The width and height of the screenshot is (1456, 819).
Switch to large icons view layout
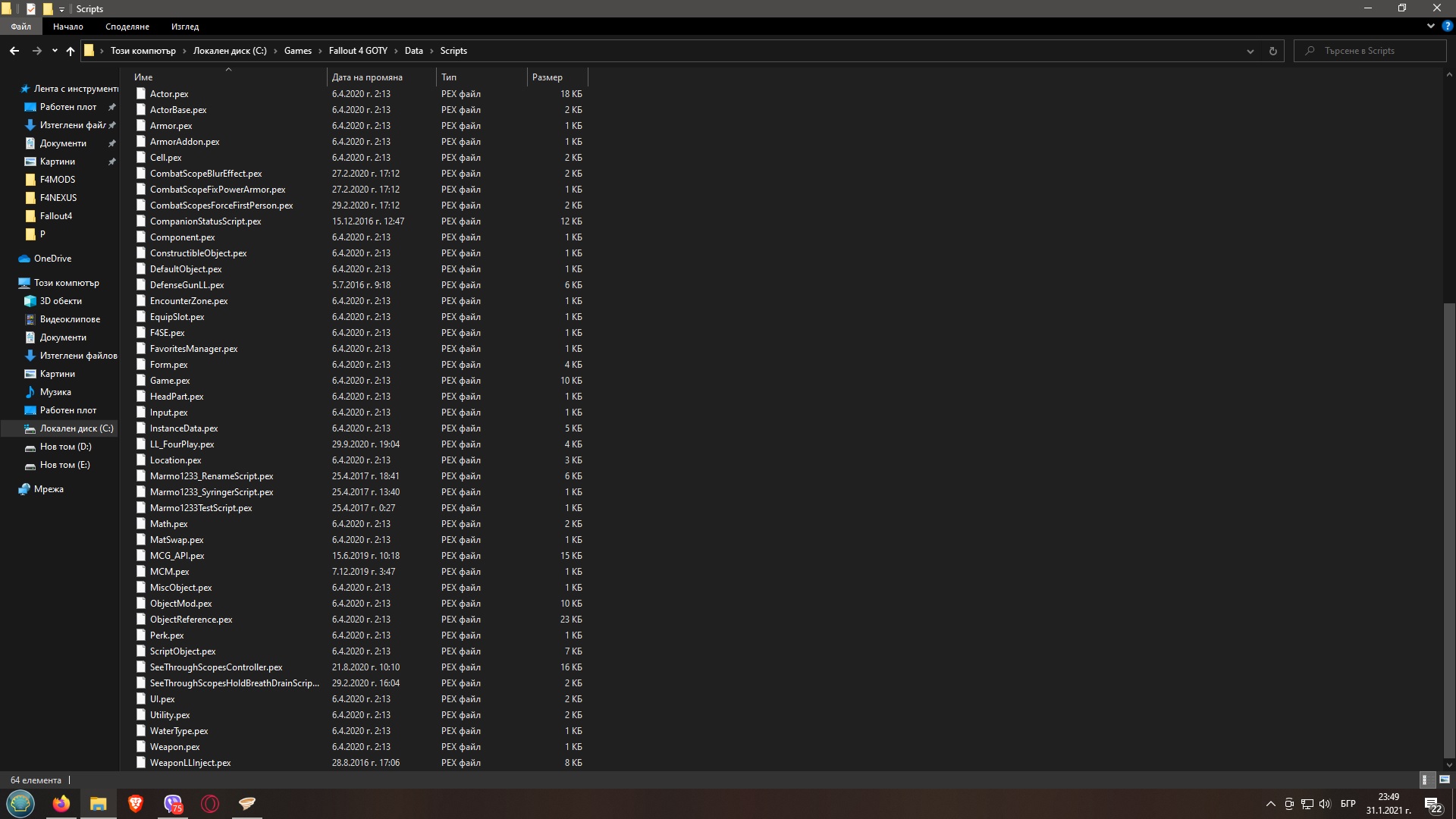click(x=1444, y=780)
